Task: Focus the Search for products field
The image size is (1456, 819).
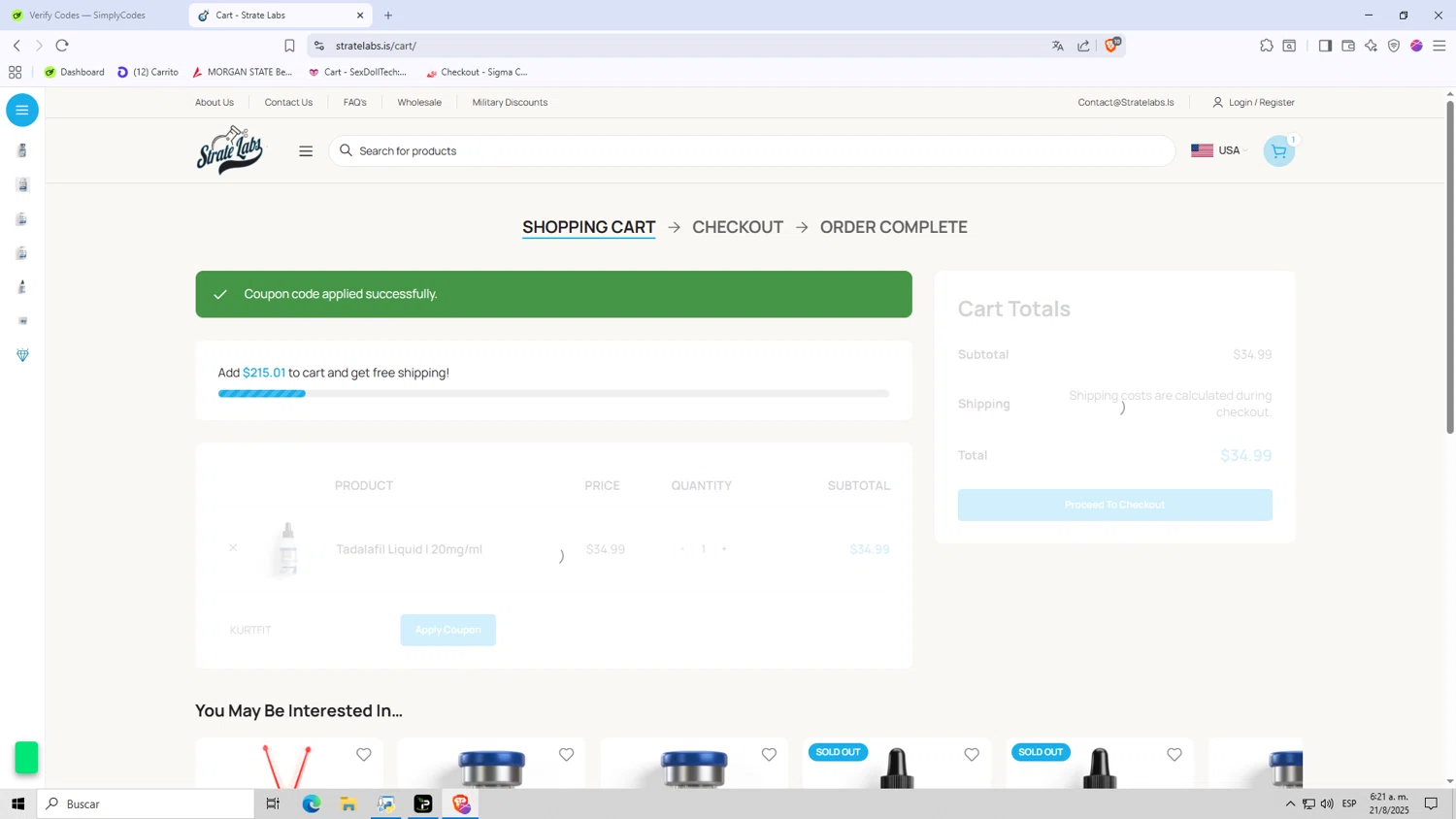Action: pyautogui.click(x=752, y=150)
